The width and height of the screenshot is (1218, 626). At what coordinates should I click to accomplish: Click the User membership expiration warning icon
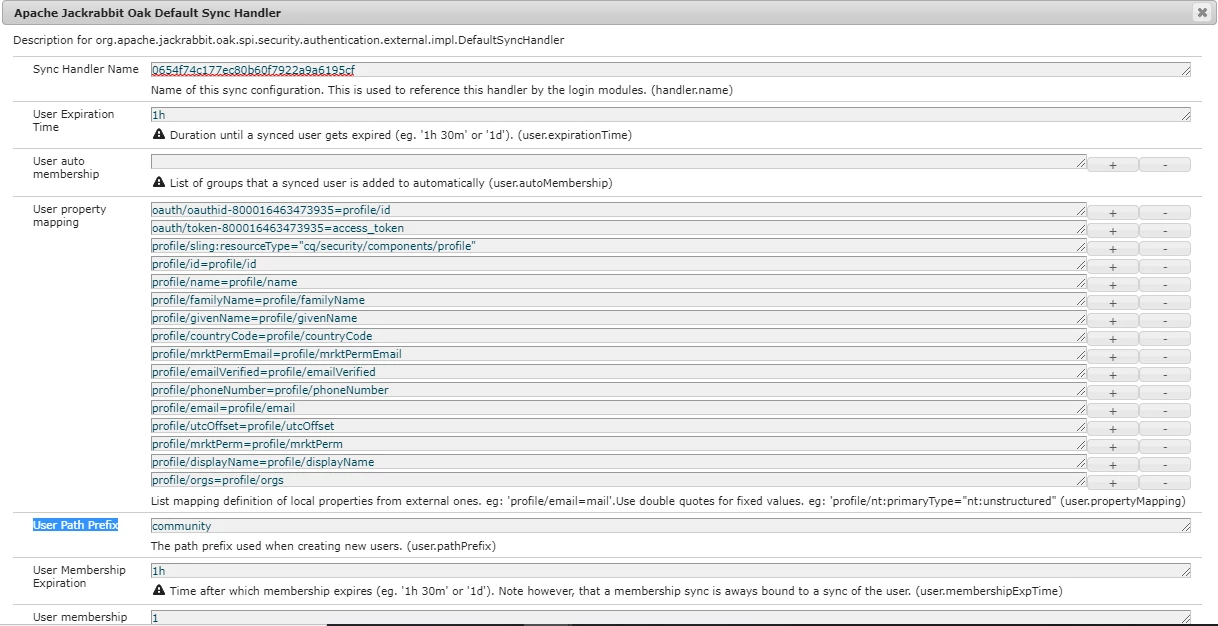click(159, 591)
